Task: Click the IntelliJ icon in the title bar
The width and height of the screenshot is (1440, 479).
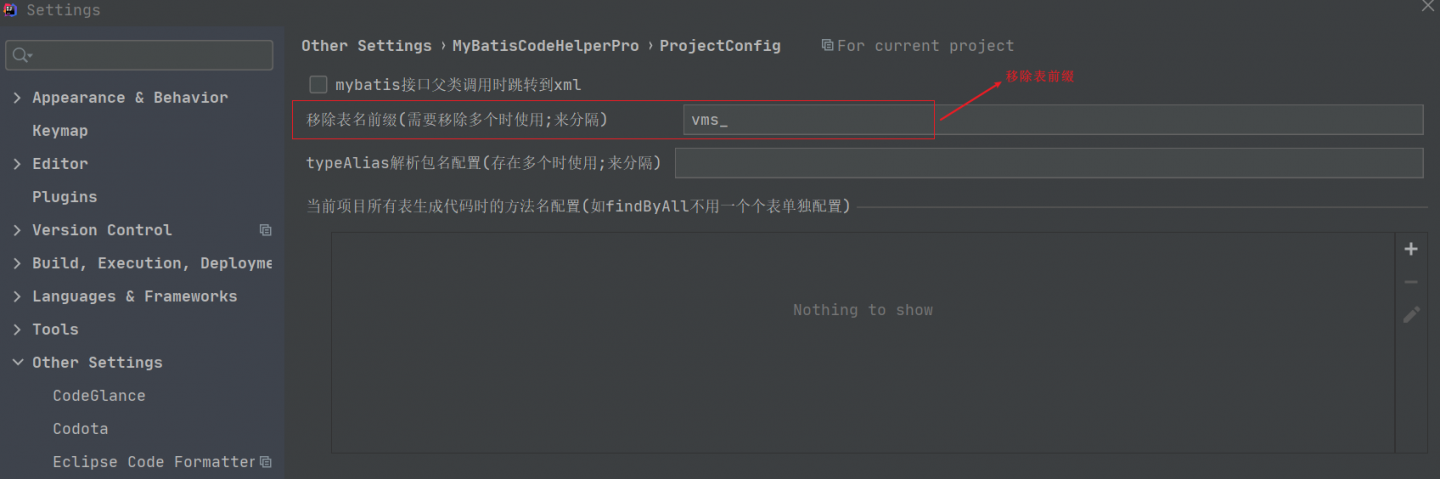Action: pos(11,10)
